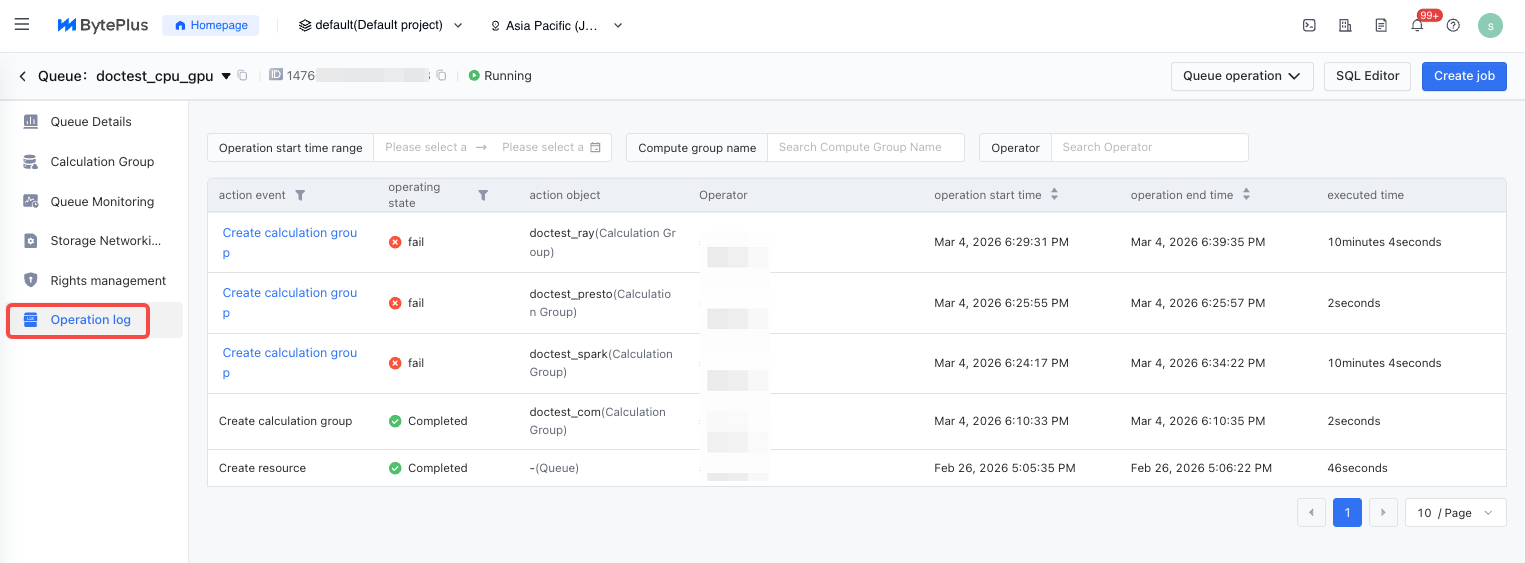The width and height of the screenshot is (1525, 563).
Task: Open the SQL Editor
Action: point(1367,76)
